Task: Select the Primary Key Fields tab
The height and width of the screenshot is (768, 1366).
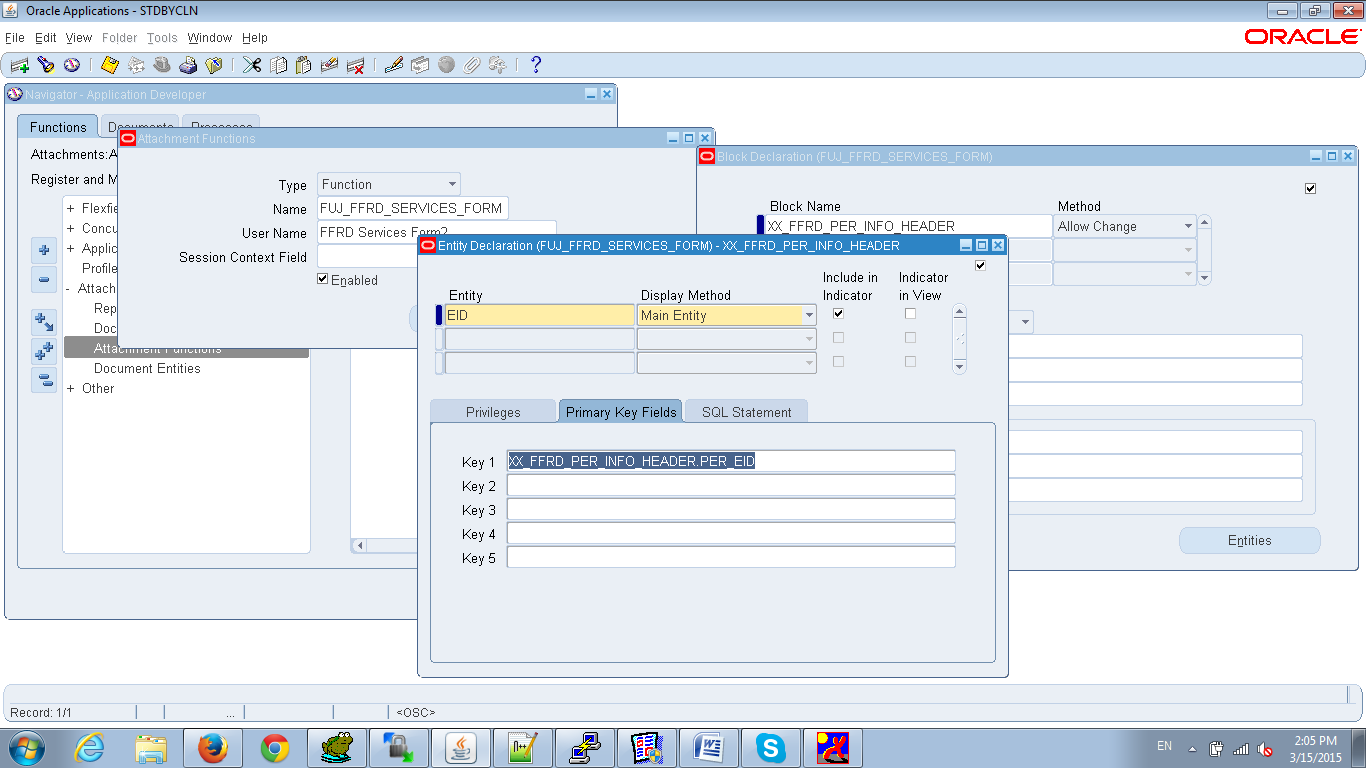Action: click(621, 412)
